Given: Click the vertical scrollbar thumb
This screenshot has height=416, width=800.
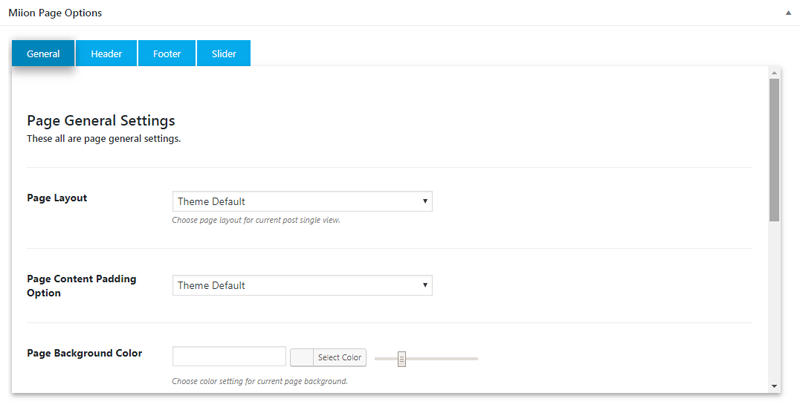Looking at the screenshot, I should pos(774,150).
